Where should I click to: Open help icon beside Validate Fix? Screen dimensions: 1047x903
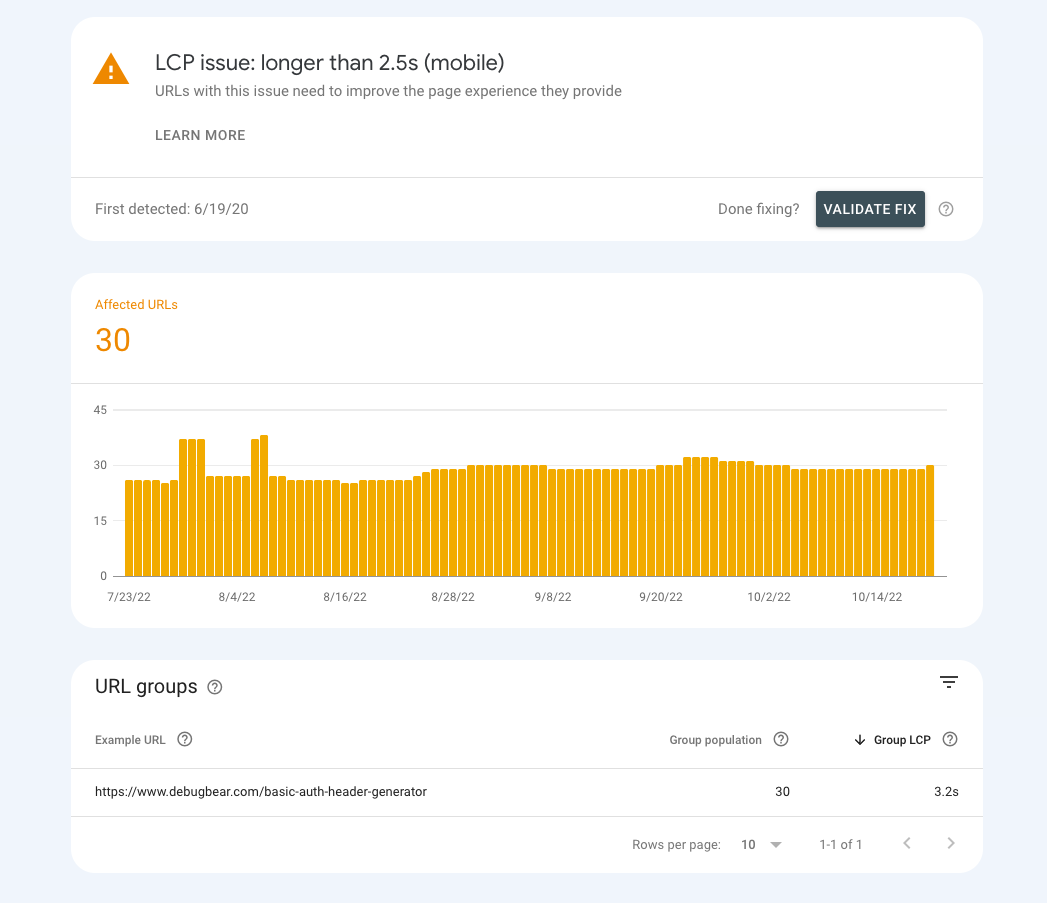click(946, 209)
